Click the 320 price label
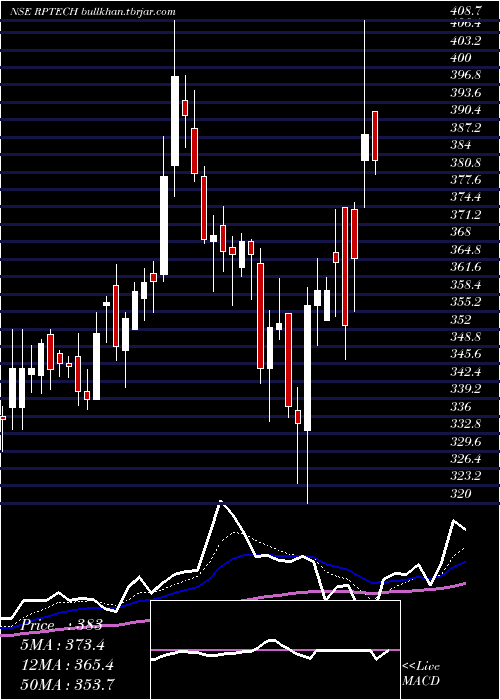Image resolution: width=500 pixels, height=700 pixels. pyautogui.click(x=461, y=494)
